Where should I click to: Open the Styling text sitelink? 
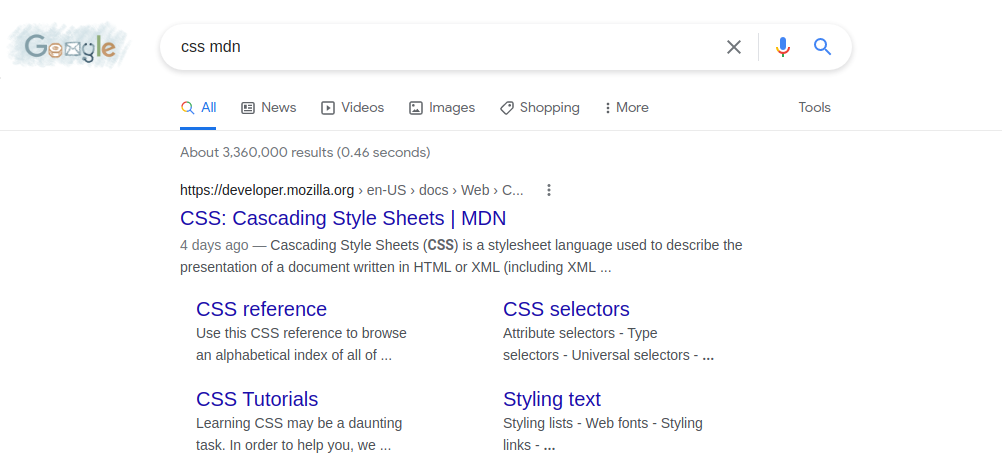(x=551, y=399)
